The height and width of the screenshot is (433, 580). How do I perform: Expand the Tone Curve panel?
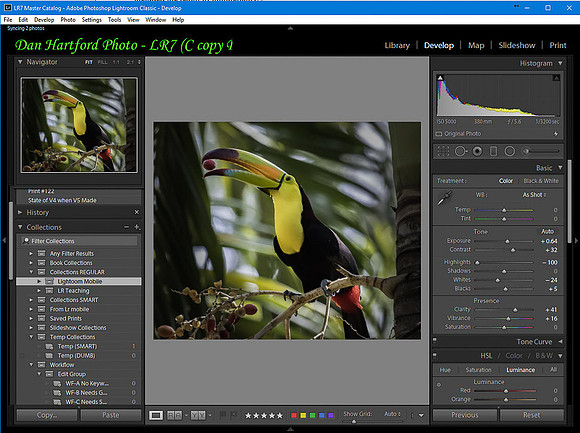point(560,342)
